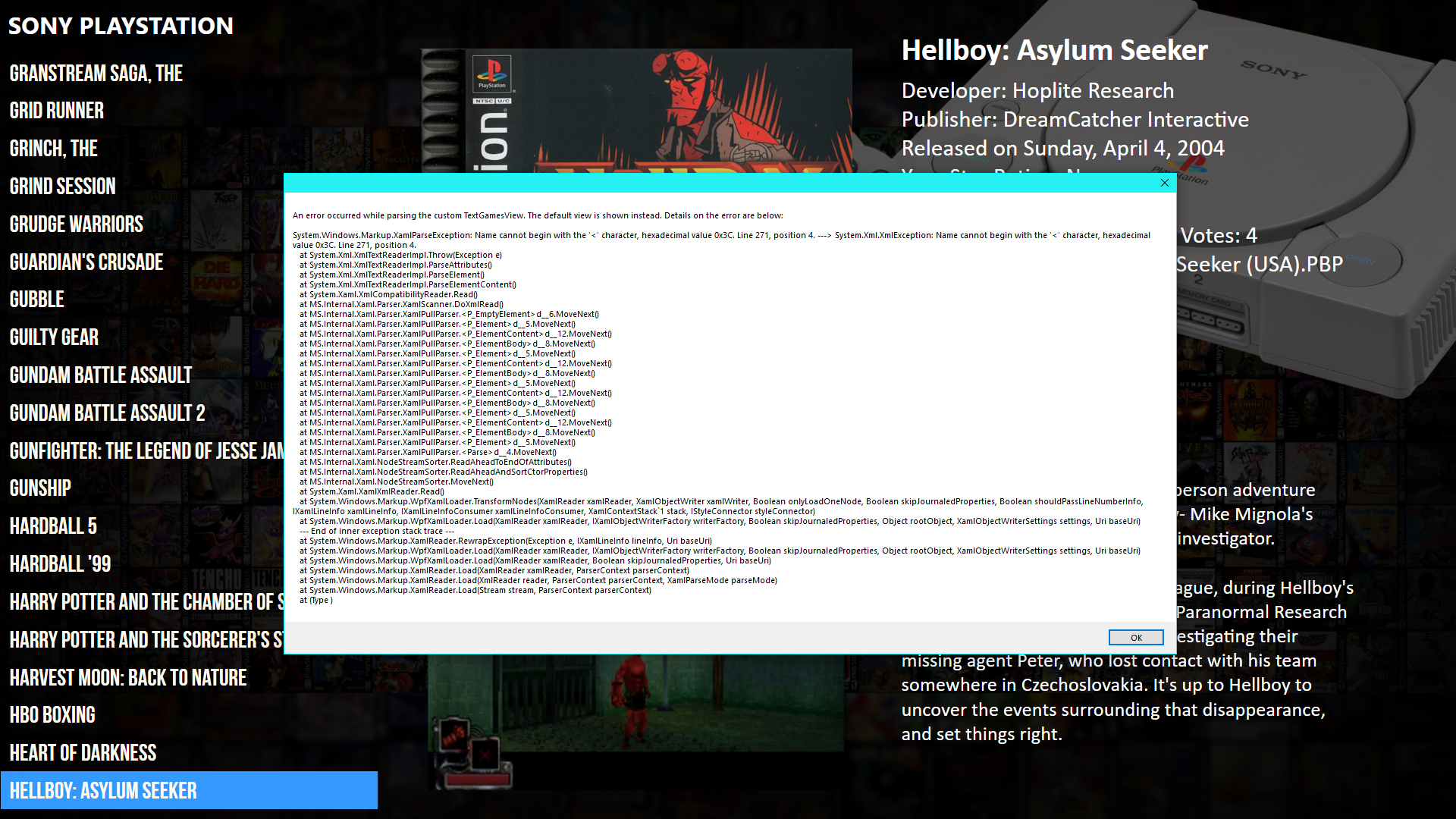The width and height of the screenshot is (1456, 819).
Task: Pick Grudge Warriors from the list
Action: (77, 224)
